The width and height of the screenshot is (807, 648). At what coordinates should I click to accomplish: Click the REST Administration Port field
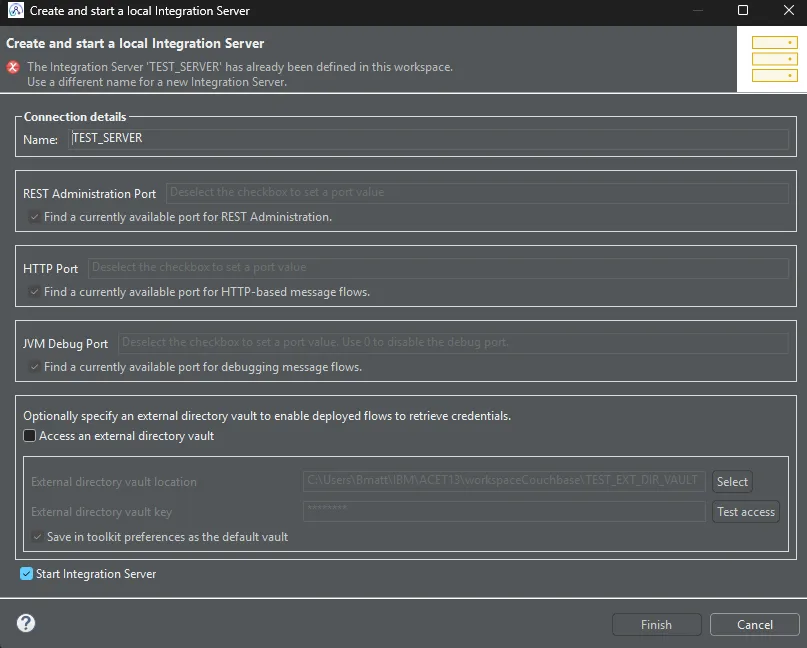pyautogui.click(x=477, y=192)
